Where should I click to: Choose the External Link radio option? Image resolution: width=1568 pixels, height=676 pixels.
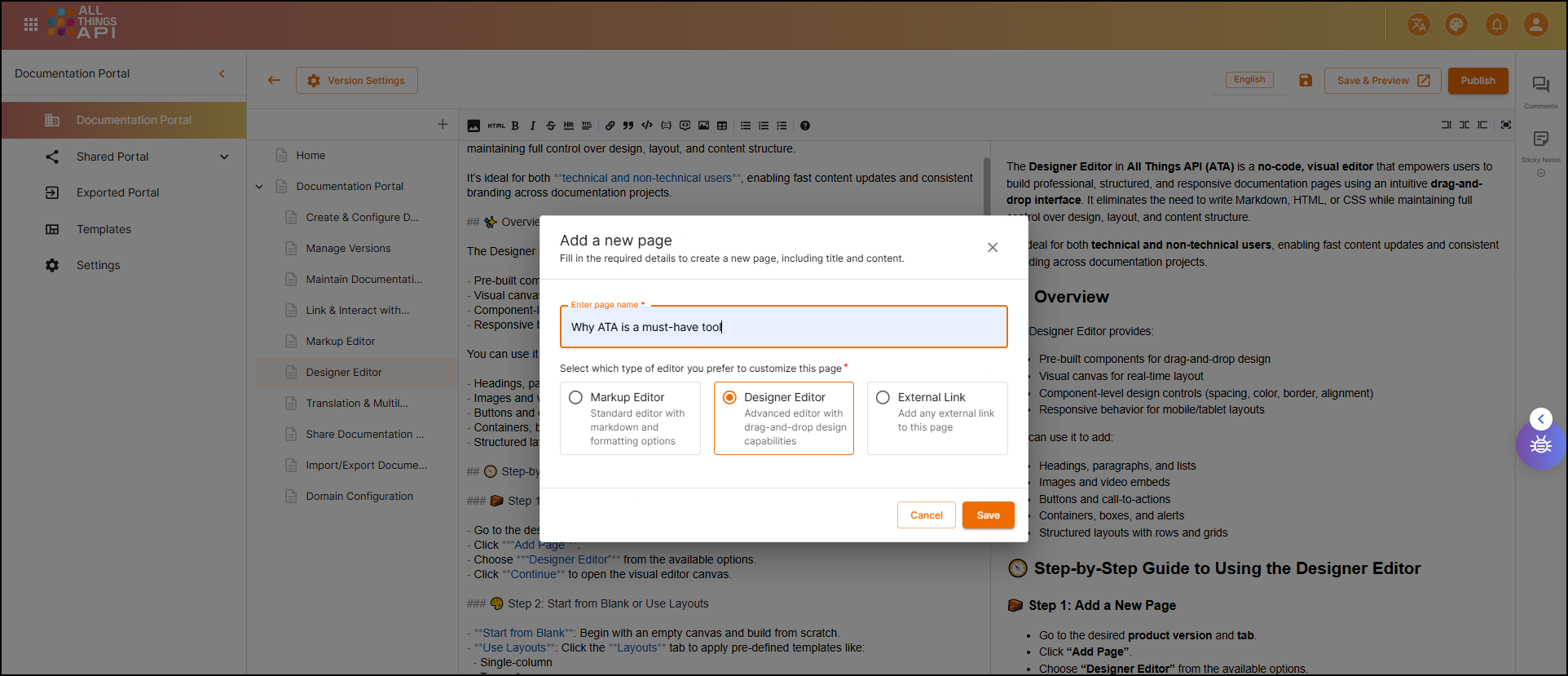883,397
